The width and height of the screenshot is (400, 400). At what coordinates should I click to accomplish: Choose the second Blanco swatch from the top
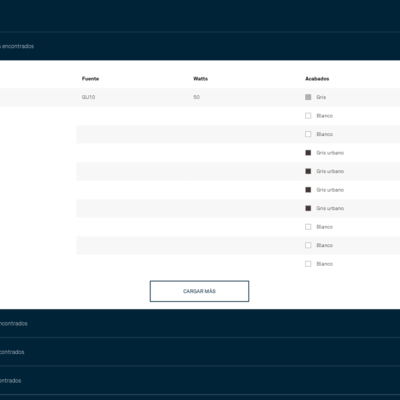[308, 134]
